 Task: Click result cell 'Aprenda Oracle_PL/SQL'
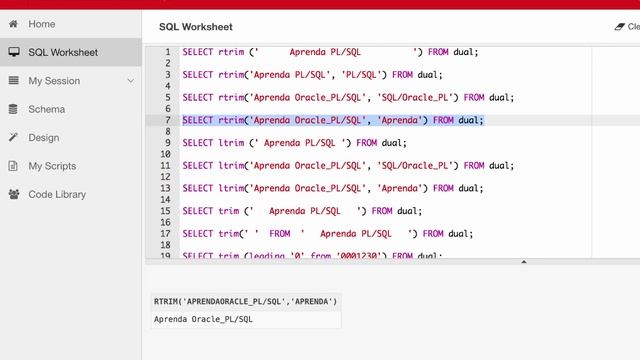point(246,319)
